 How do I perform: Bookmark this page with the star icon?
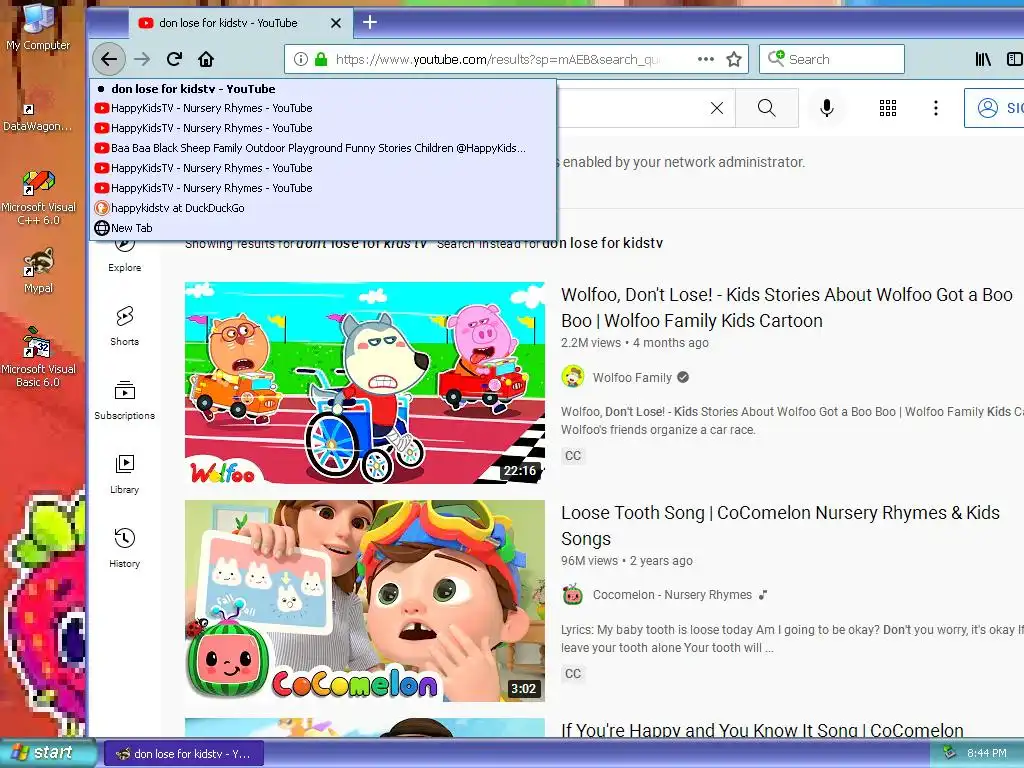734,59
